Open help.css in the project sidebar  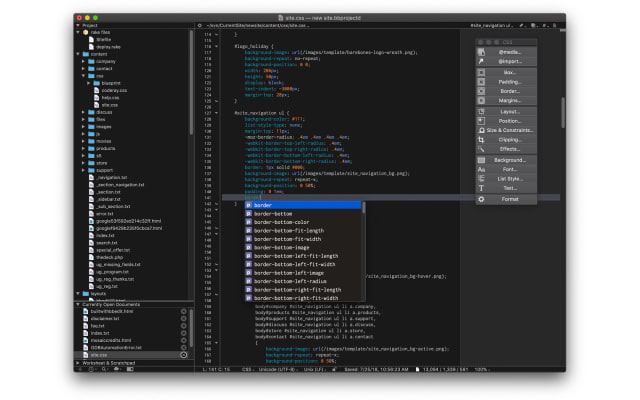point(110,97)
